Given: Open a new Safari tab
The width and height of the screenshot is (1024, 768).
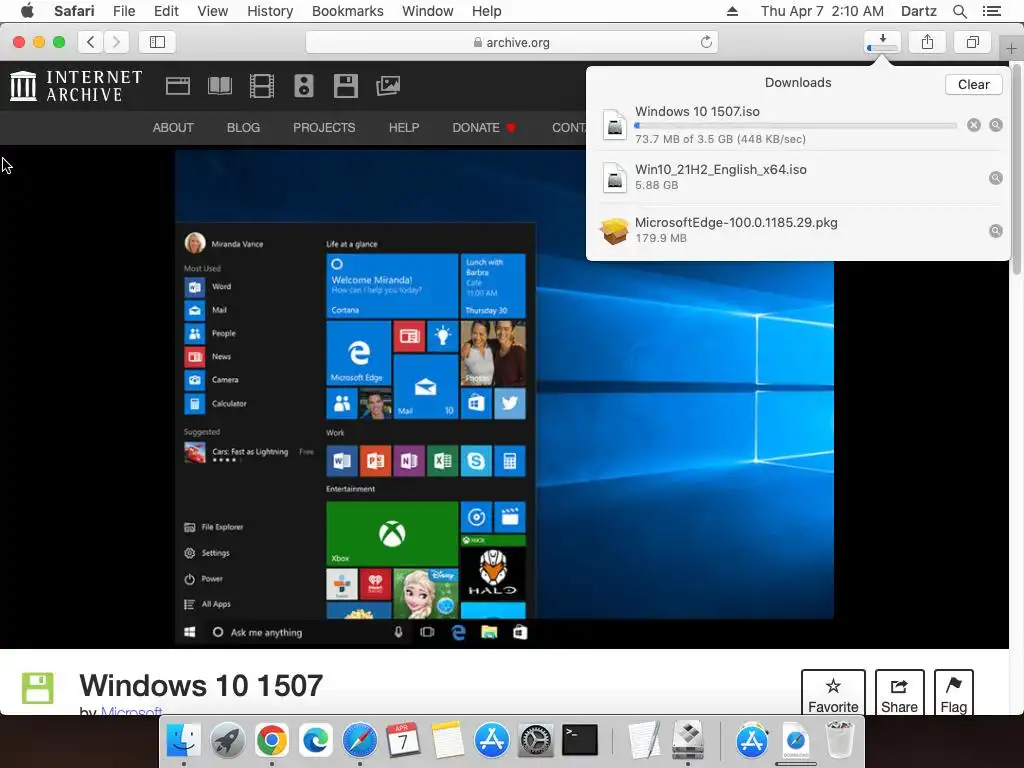Looking at the screenshot, I should pyautogui.click(x=1011, y=48).
